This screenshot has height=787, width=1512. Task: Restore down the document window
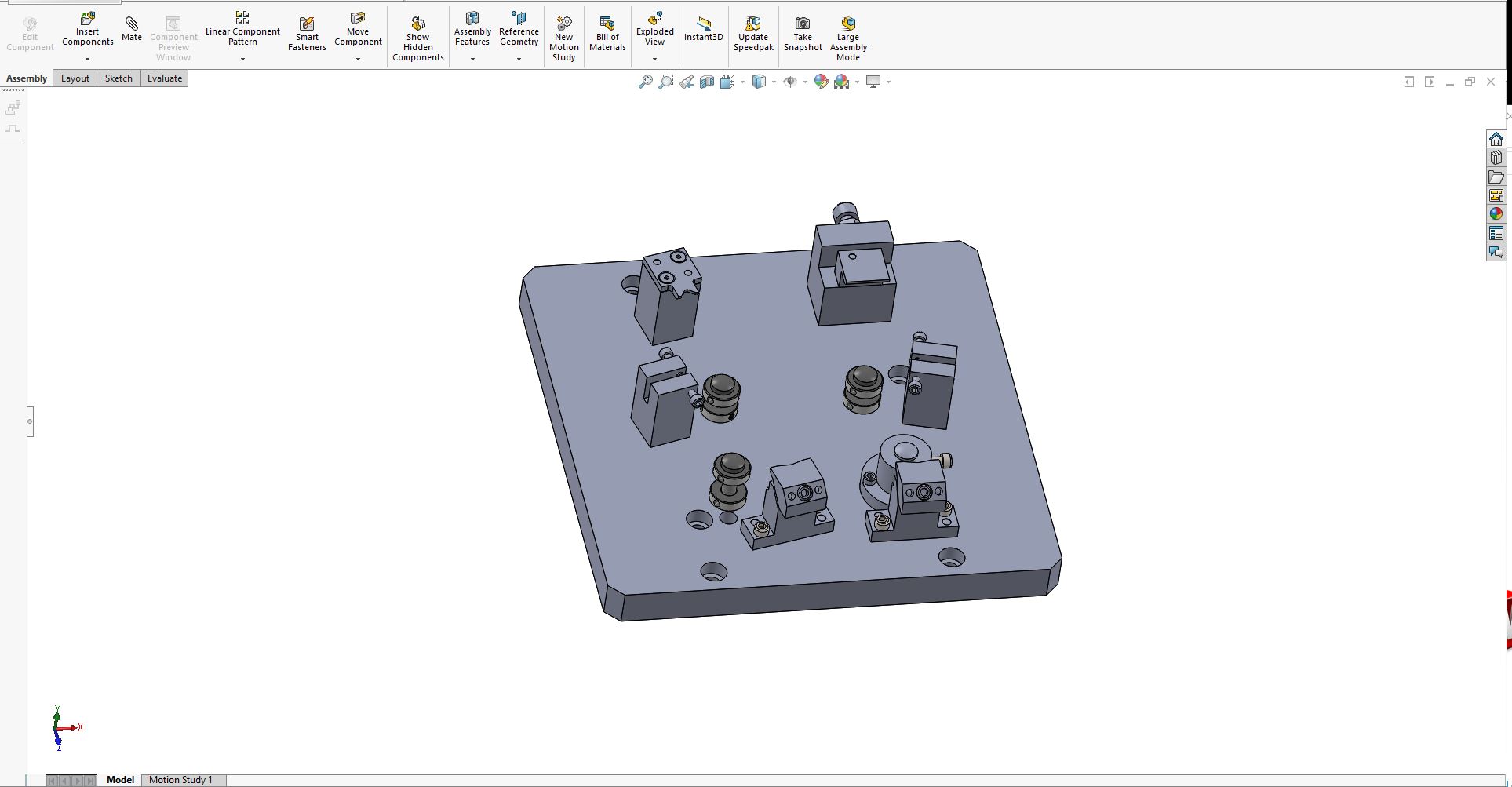coord(1470,82)
